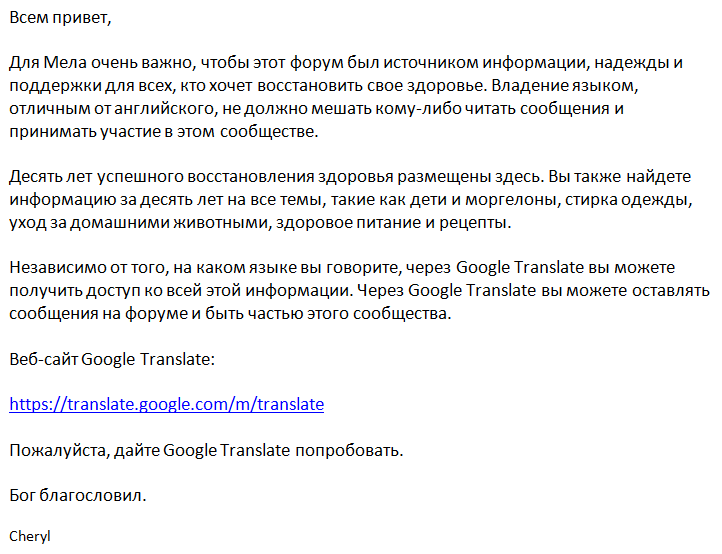Screen dimensions: 722x554
Task: Click the word "моргелоны" in the topics list
Action: click(510, 200)
